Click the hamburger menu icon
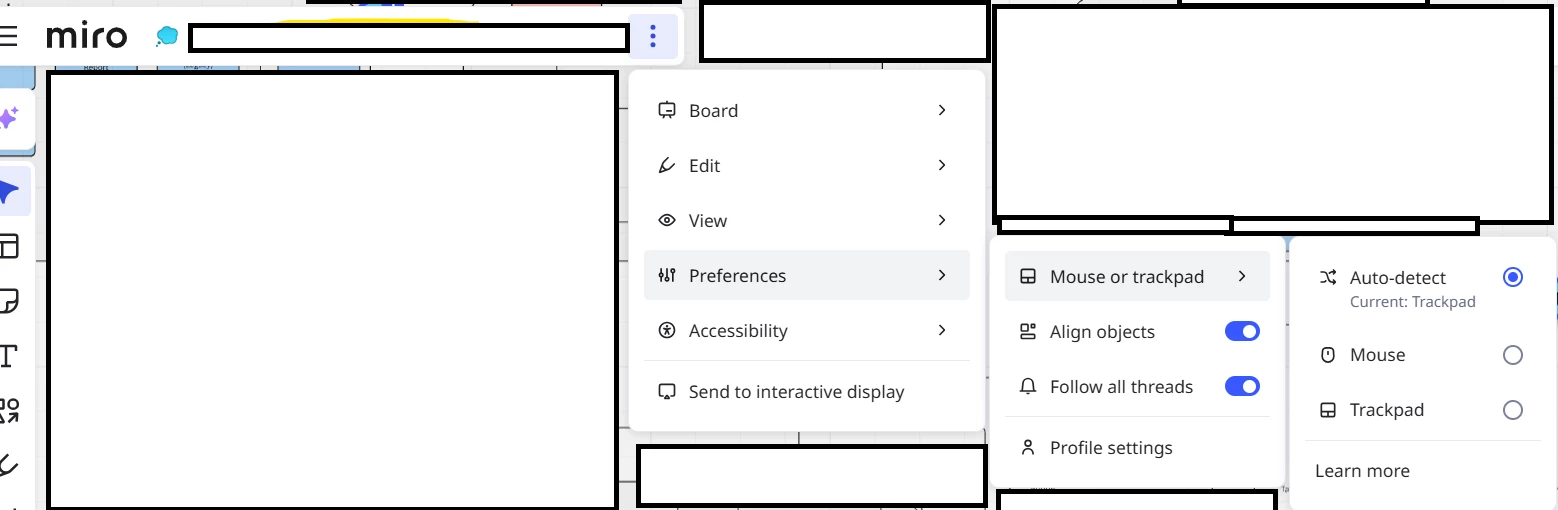 [x=9, y=37]
